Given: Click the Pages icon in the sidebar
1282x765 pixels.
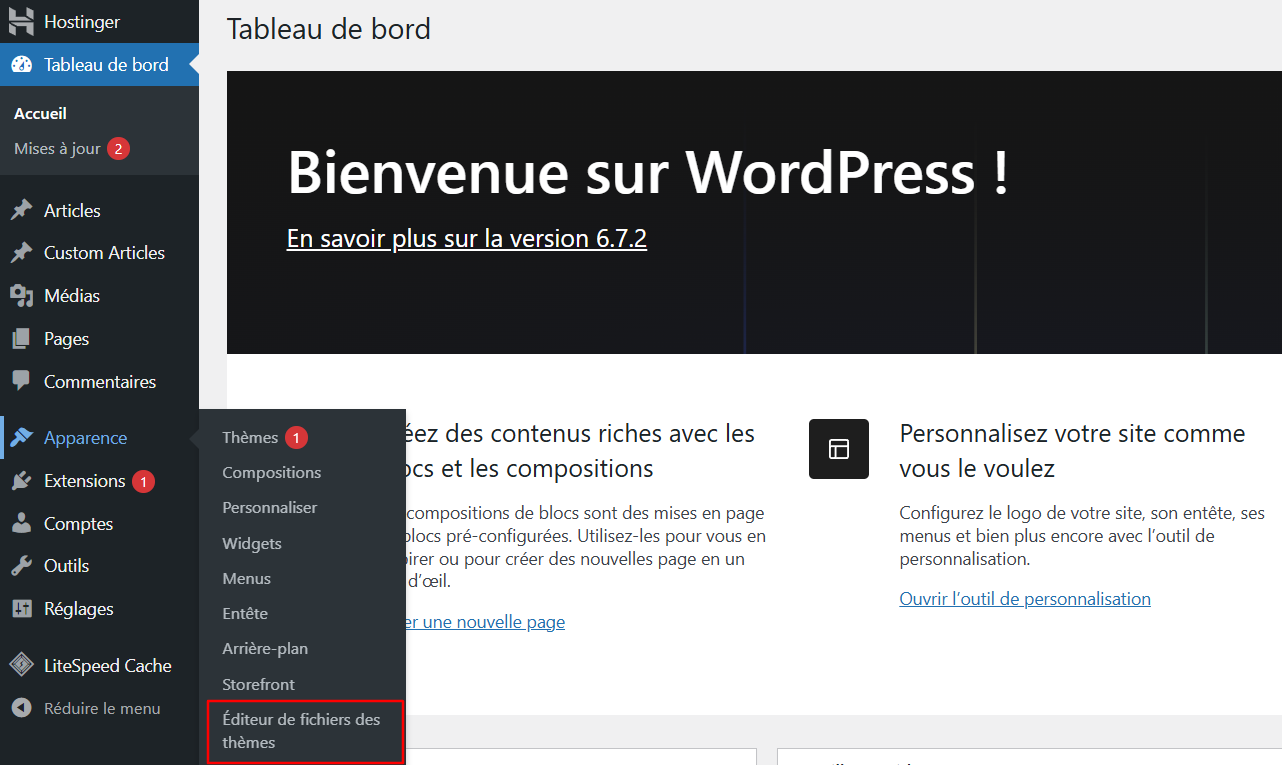Looking at the screenshot, I should [x=22, y=338].
